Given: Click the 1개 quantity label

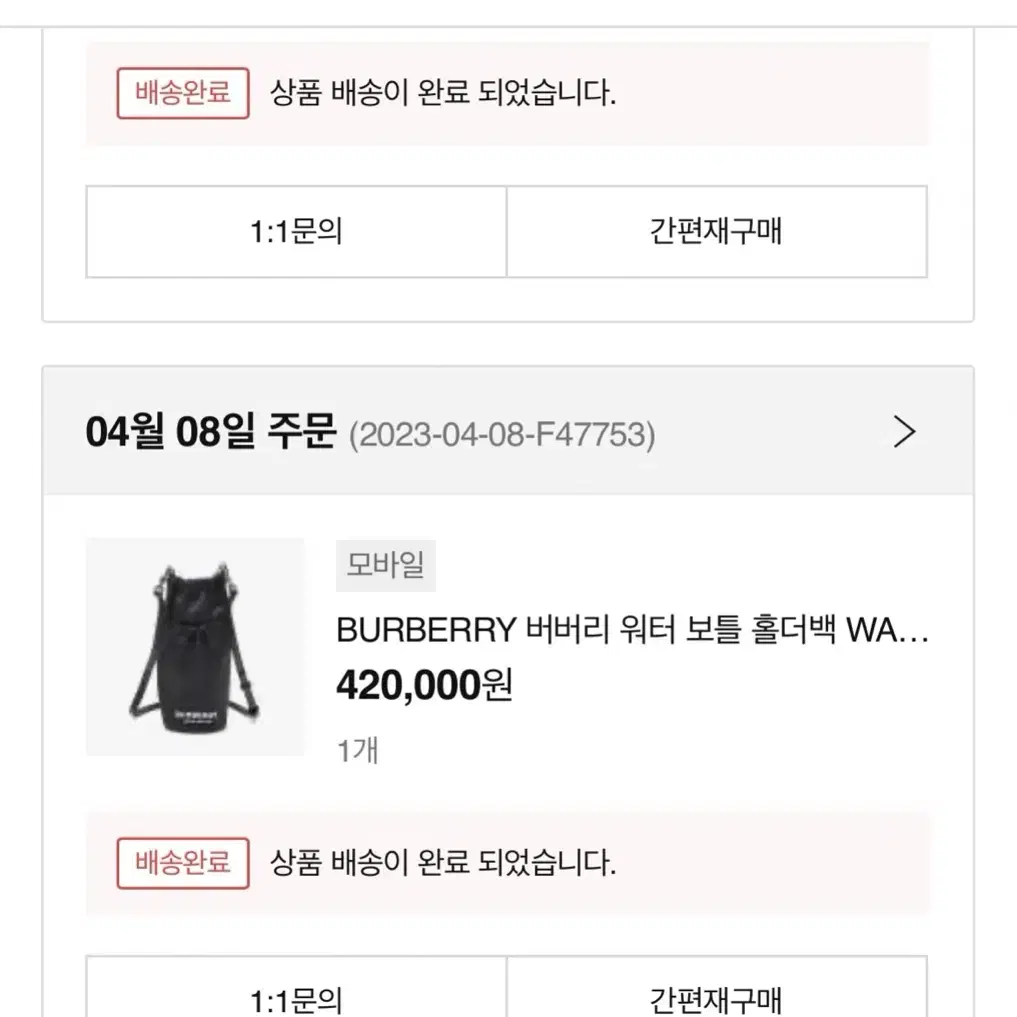Looking at the screenshot, I should (x=357, y=750).
